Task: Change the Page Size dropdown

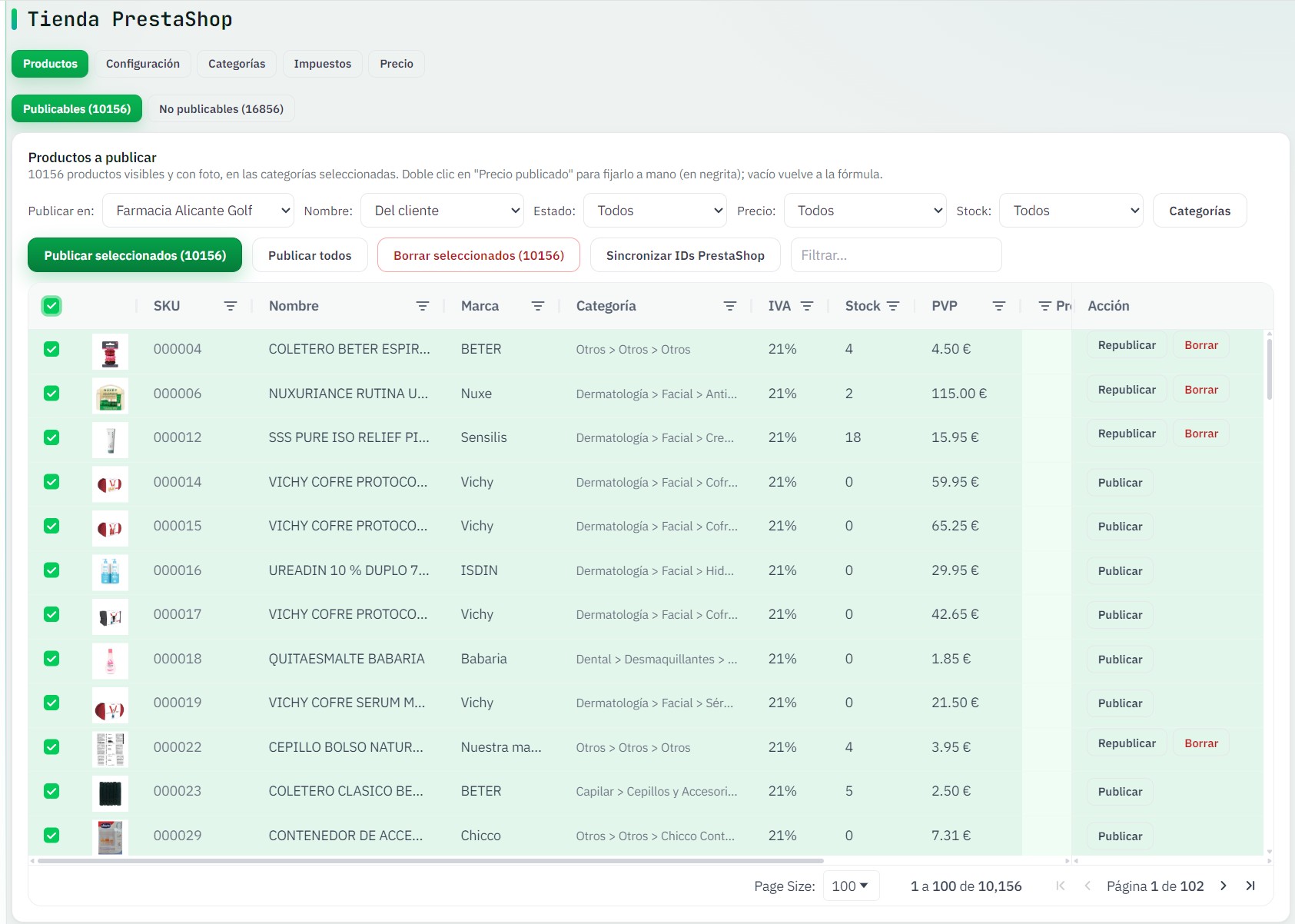Action: click(x=851, y=886)
